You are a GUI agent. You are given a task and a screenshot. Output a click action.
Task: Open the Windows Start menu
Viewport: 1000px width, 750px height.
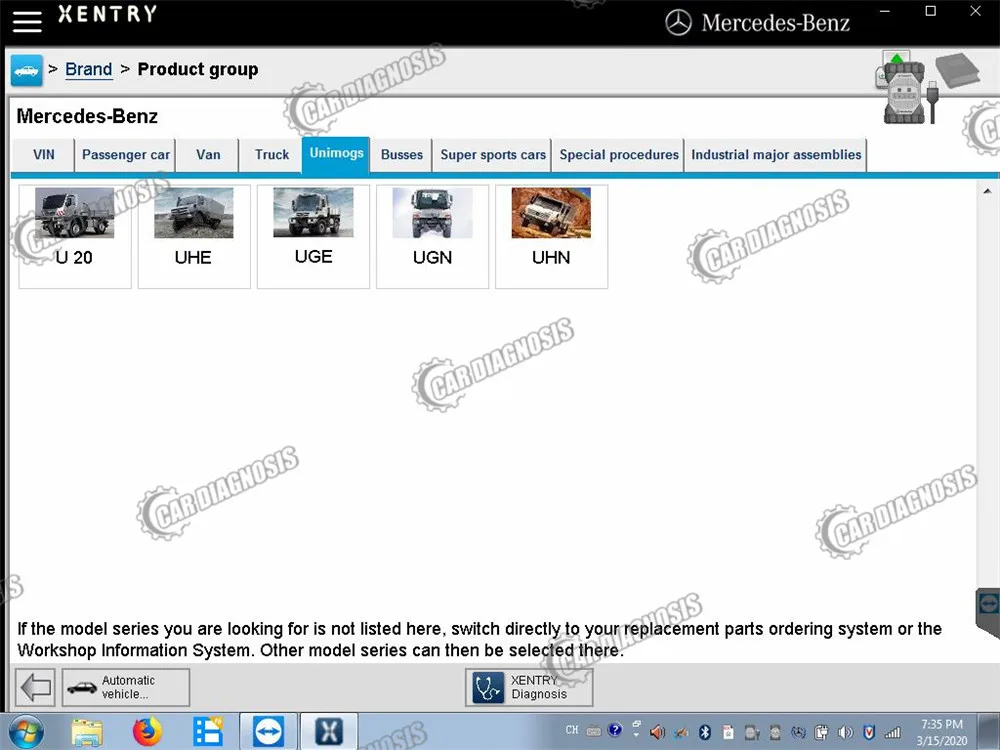coord(25,731)
